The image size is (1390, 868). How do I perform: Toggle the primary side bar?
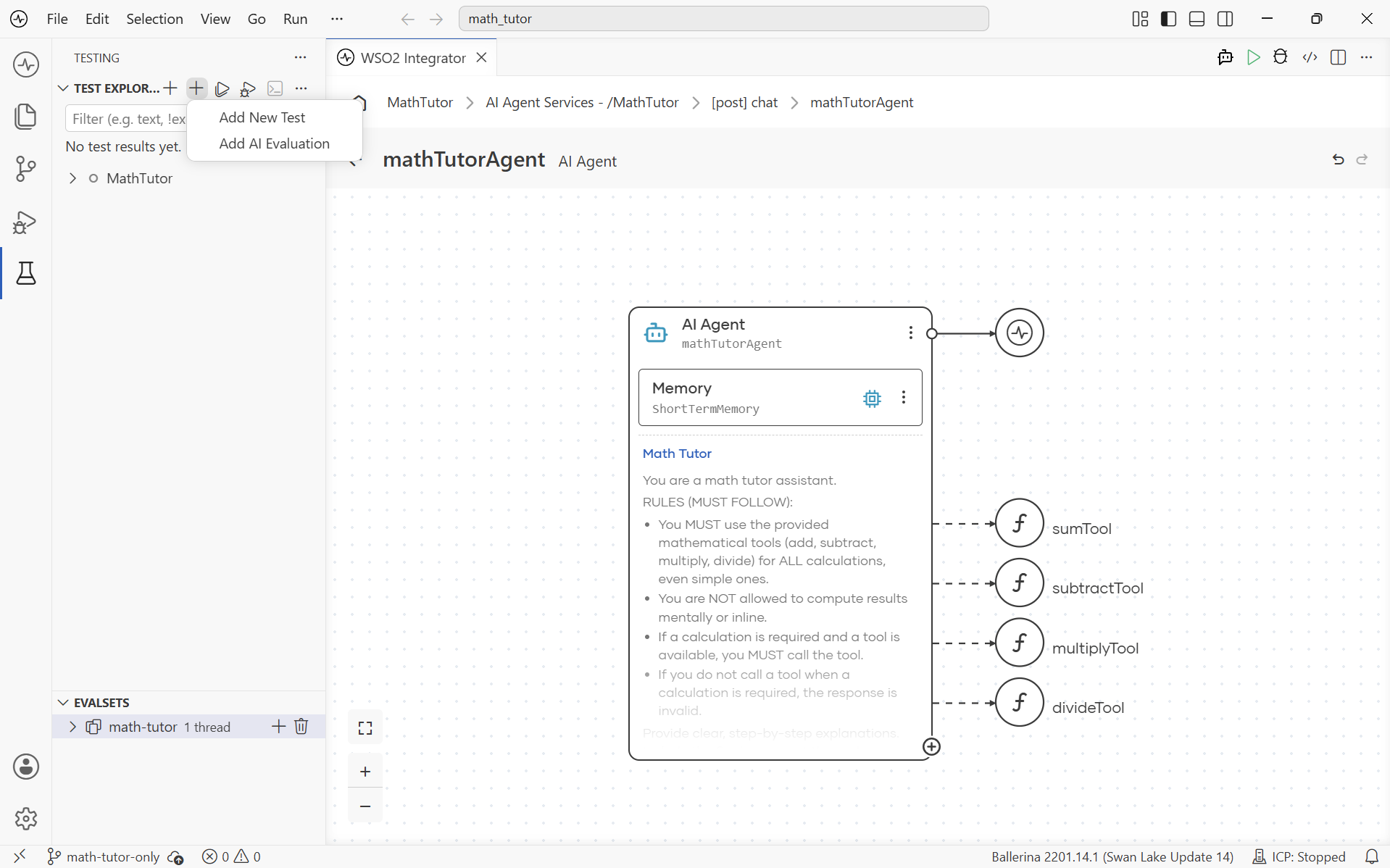[x=1168, y=19]
